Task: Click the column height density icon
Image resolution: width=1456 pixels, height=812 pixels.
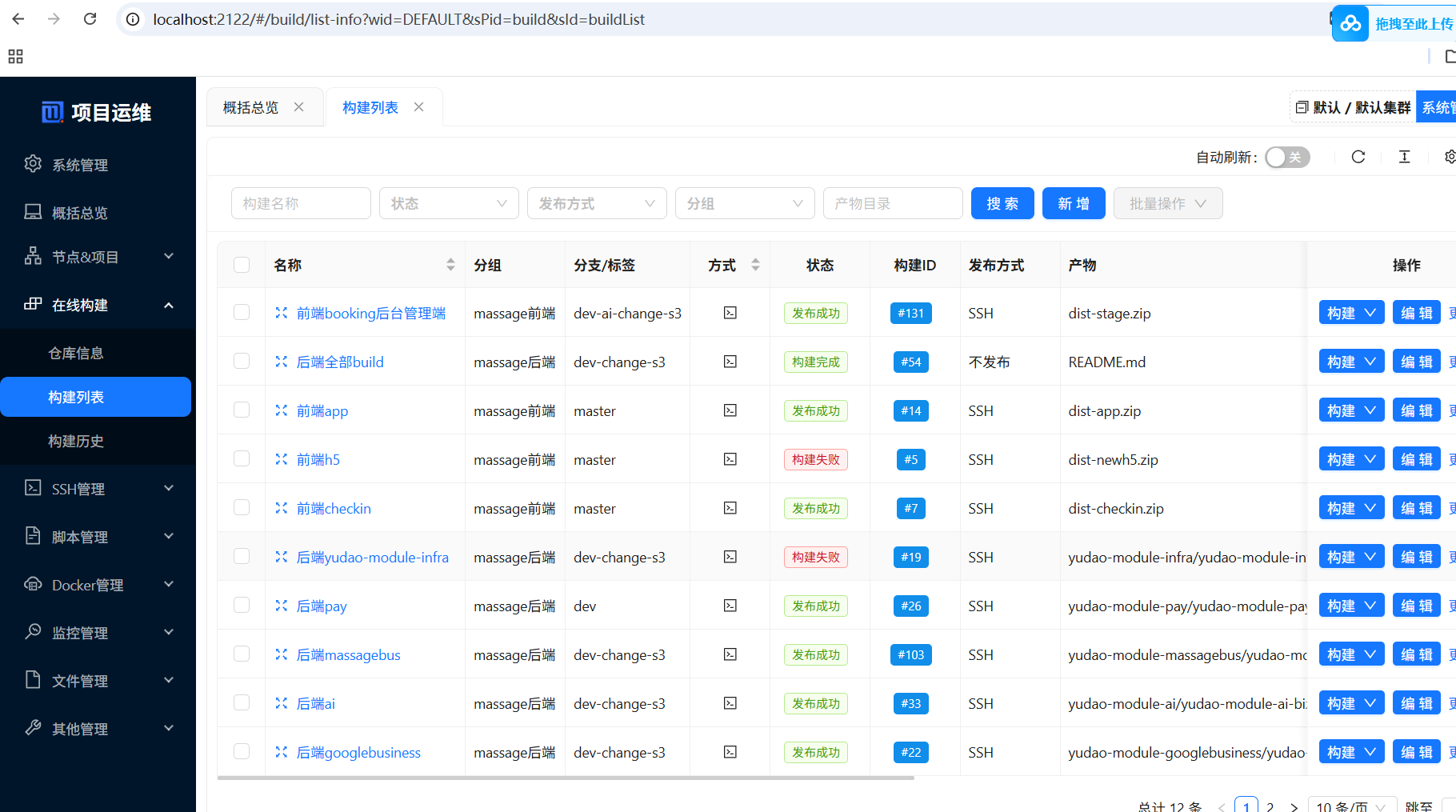Action: pos(1405,157)
